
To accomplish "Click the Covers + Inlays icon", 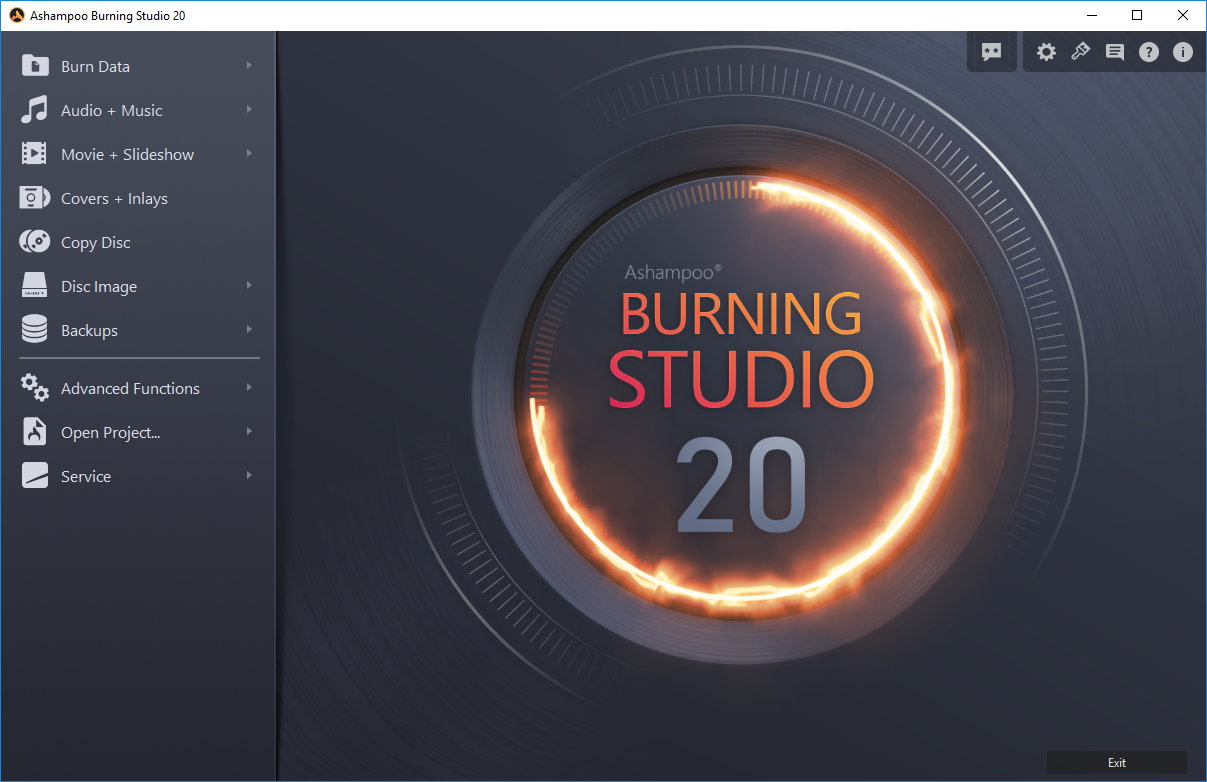I will pyautogui.click(x=35, y=198).
